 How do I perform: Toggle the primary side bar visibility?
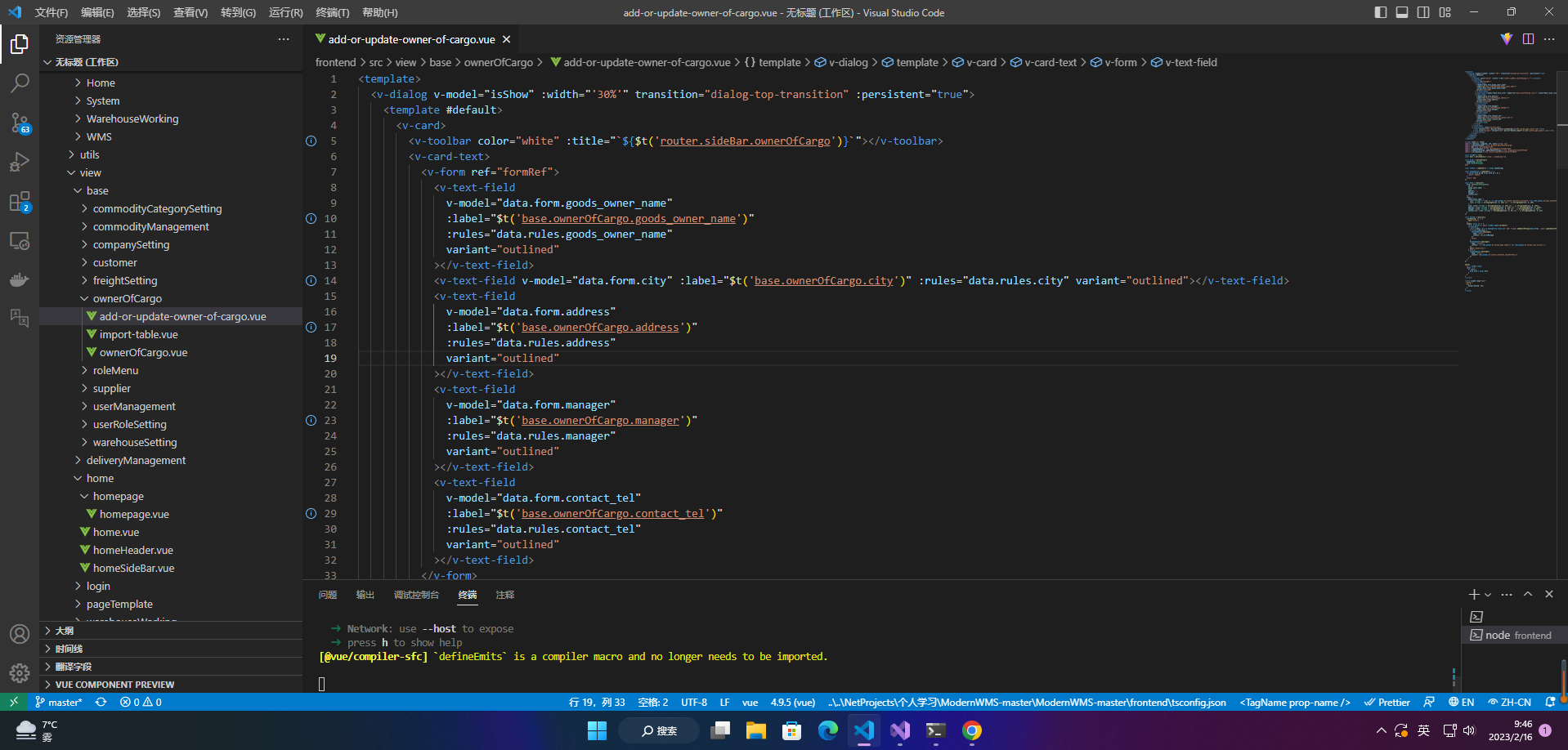(1381, 12)
